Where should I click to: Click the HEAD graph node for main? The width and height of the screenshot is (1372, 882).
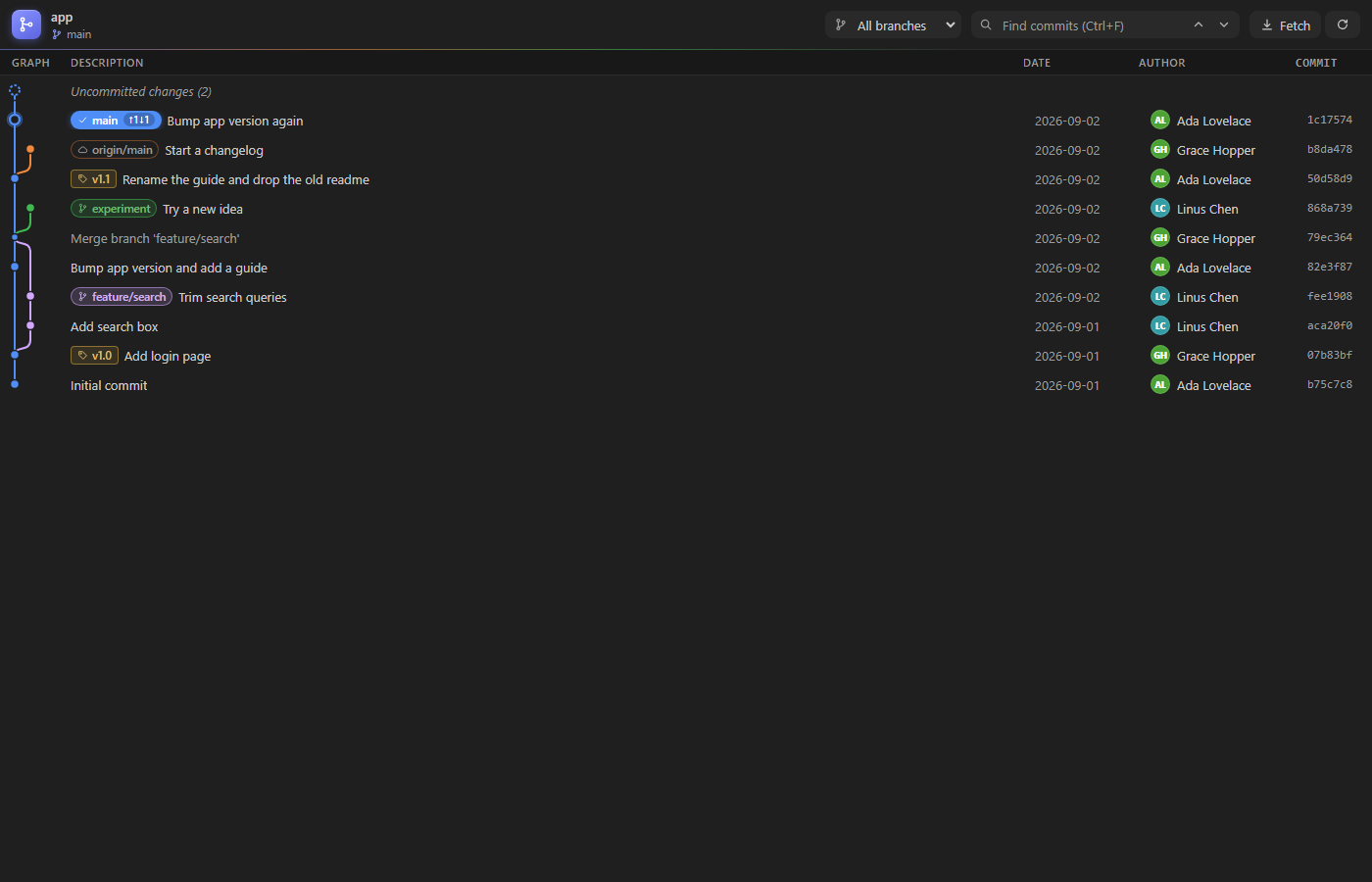click(x=15, y=120)
